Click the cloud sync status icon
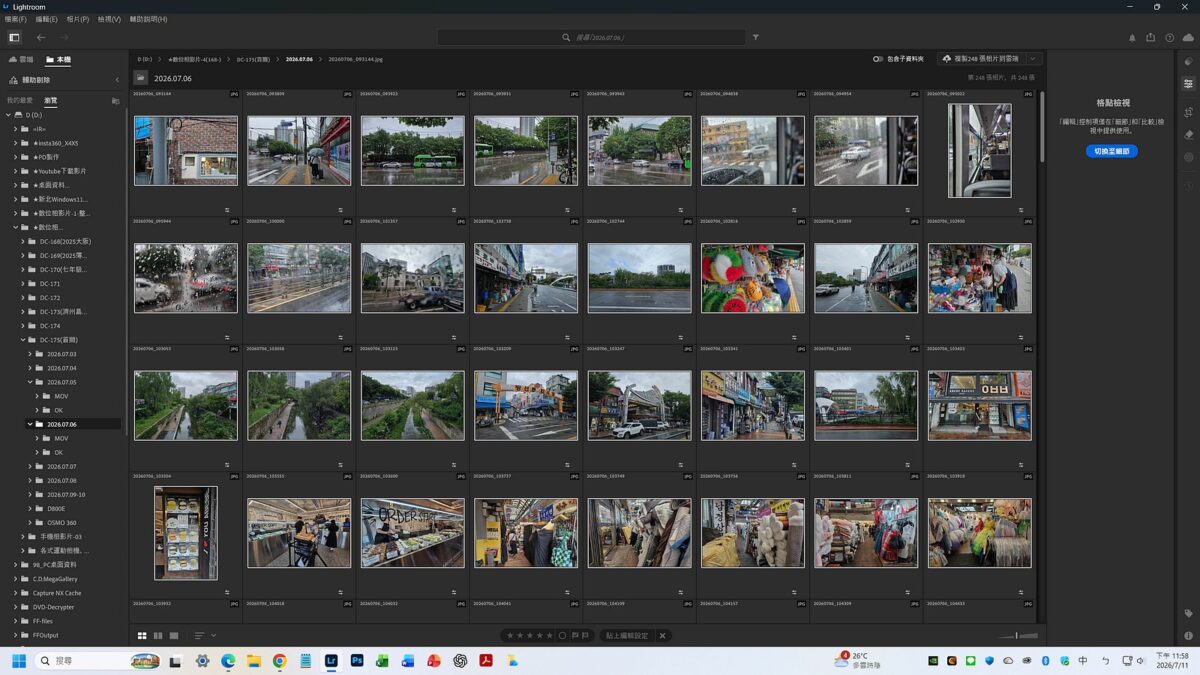This screenshot has width=1200, height=675. coord(1188,38)
